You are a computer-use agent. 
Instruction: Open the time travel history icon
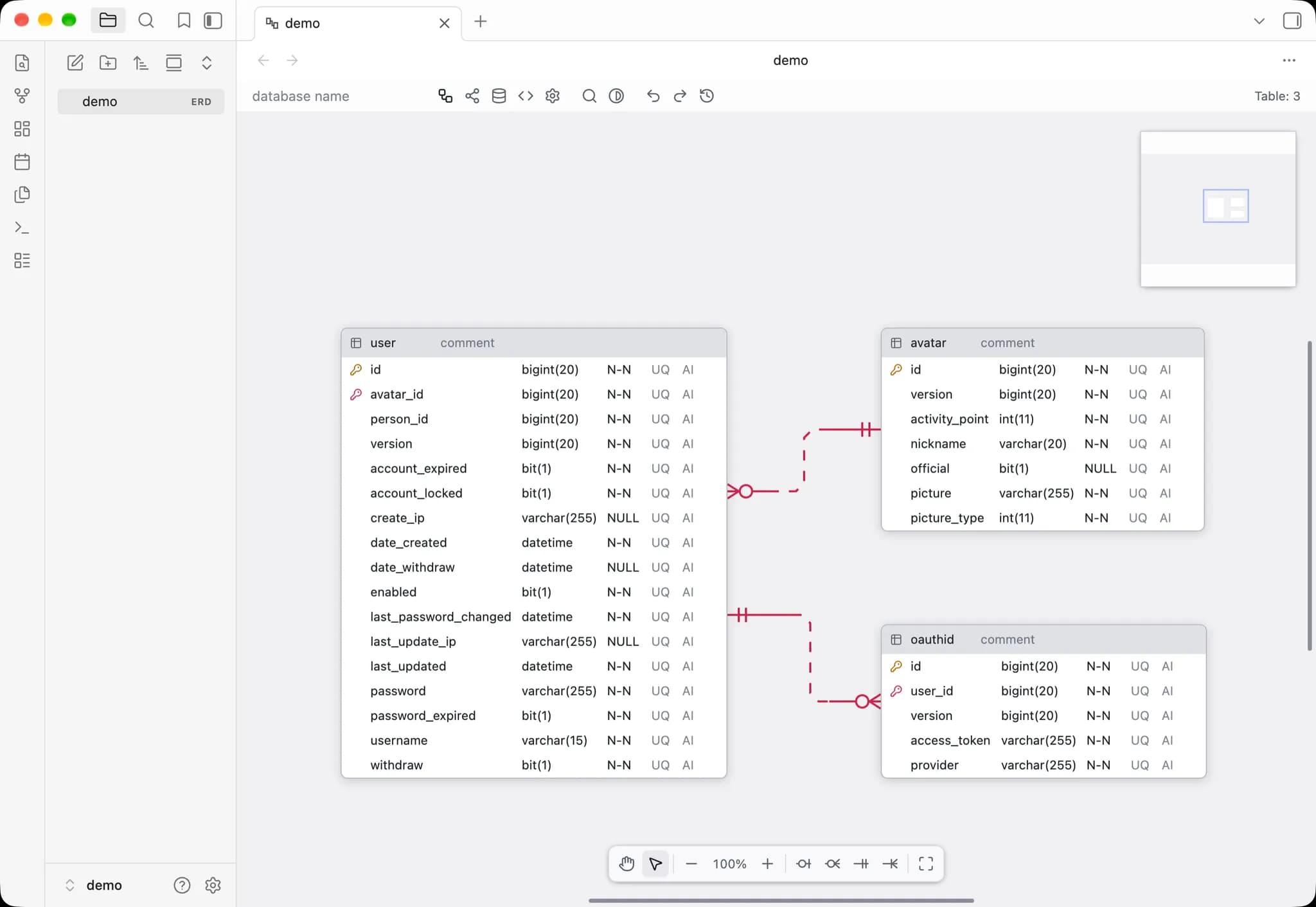[x=707, y=96]
